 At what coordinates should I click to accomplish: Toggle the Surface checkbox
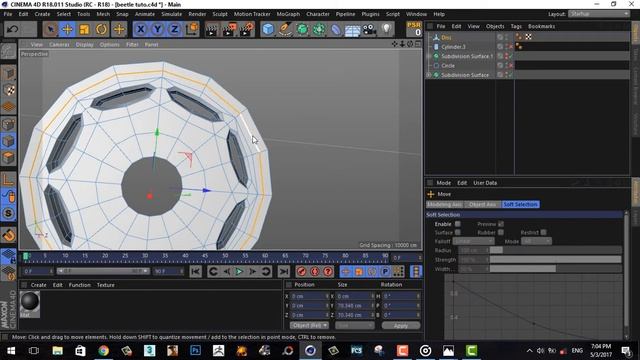pyautogui.click(x=458, y=232)
